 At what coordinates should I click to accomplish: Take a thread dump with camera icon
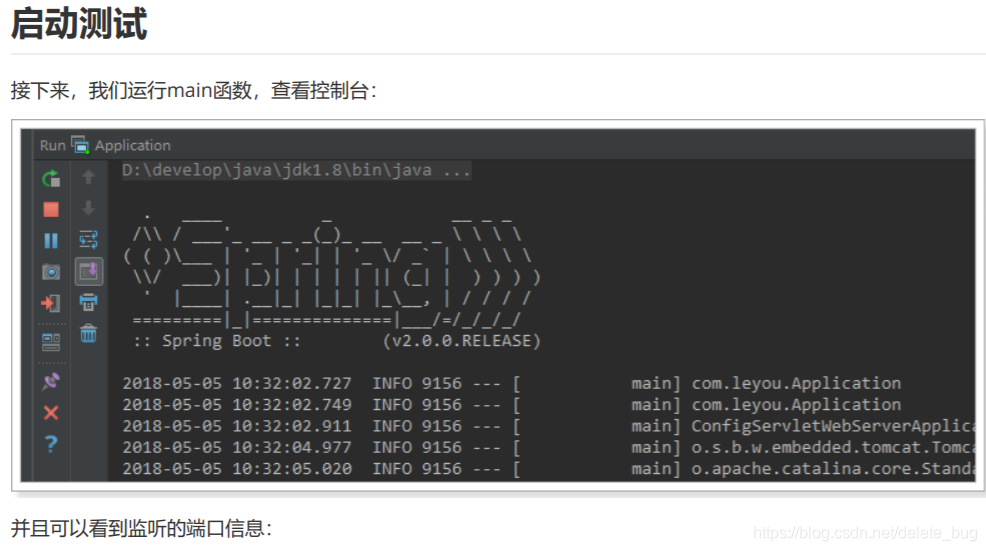(x=51, y=272)
